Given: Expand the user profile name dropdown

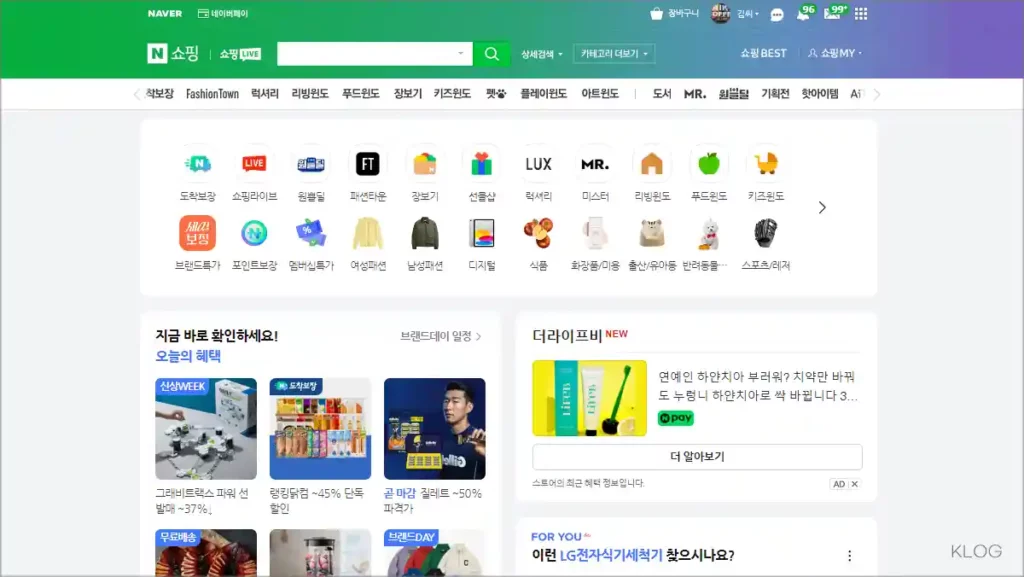Looking at the screenshot, I should pyautogui.click(x=748, y=14).
